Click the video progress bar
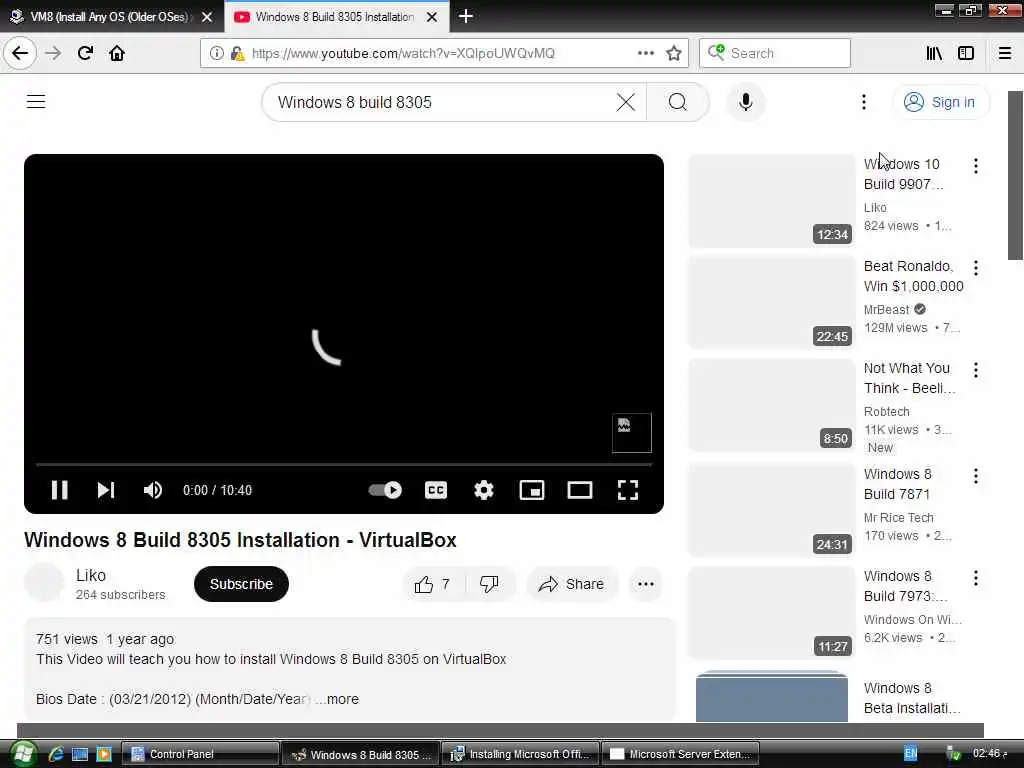The image size is (1024, 768). 344,464
